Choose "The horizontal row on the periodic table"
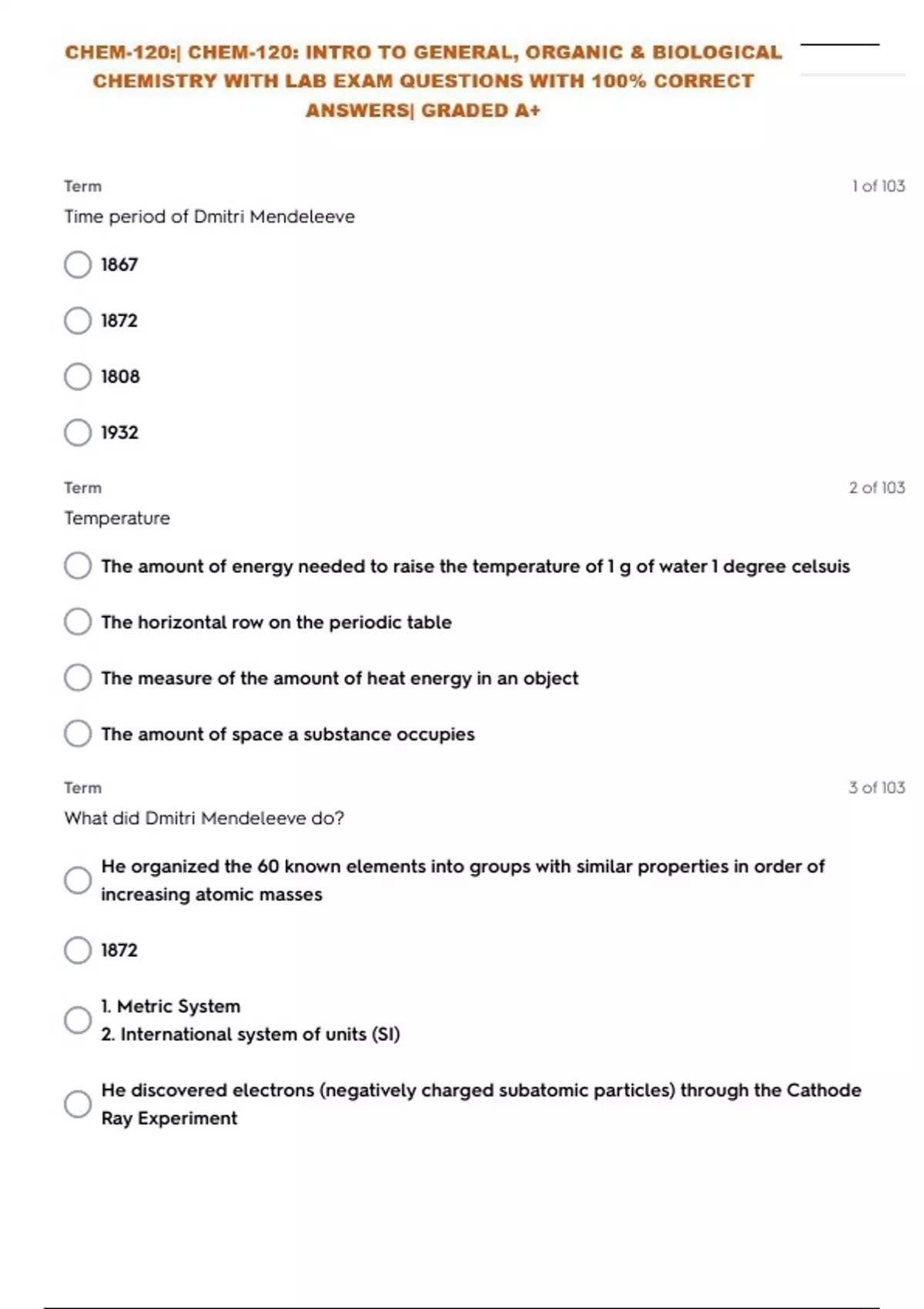This screenshot has width=924, height=1309. point(78,622)
